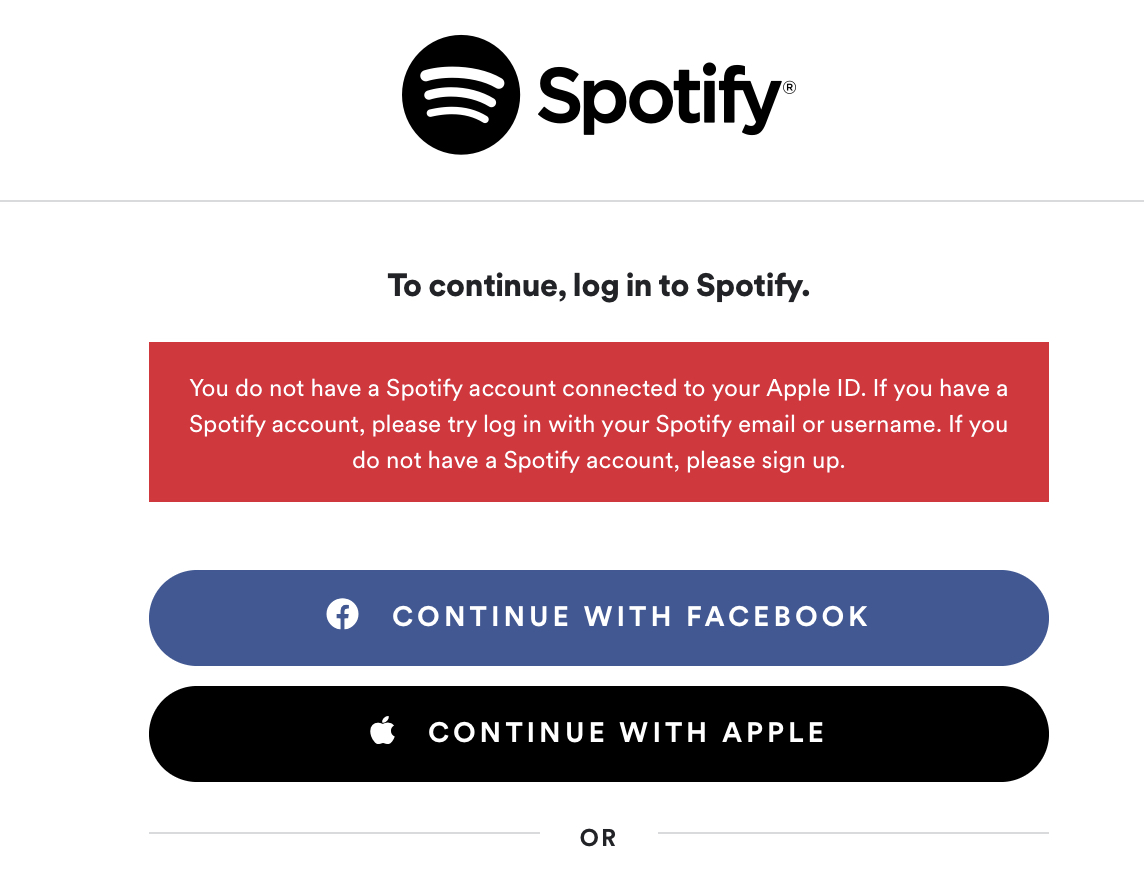Image resolution: width=1144 pixels, height=882 pixels.
Task: Click the circular Spotify logo icon
Action: pos(460,95)
